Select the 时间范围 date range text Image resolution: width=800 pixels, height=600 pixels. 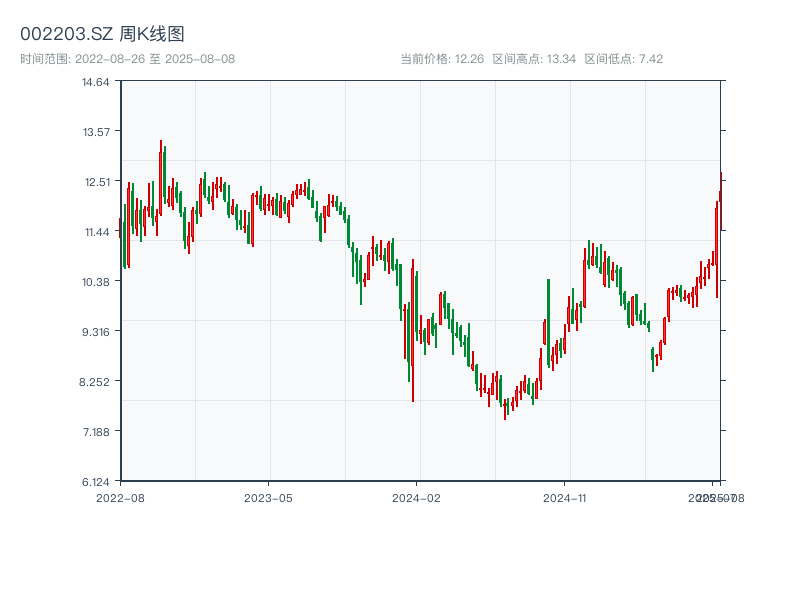tap(127, 59)
